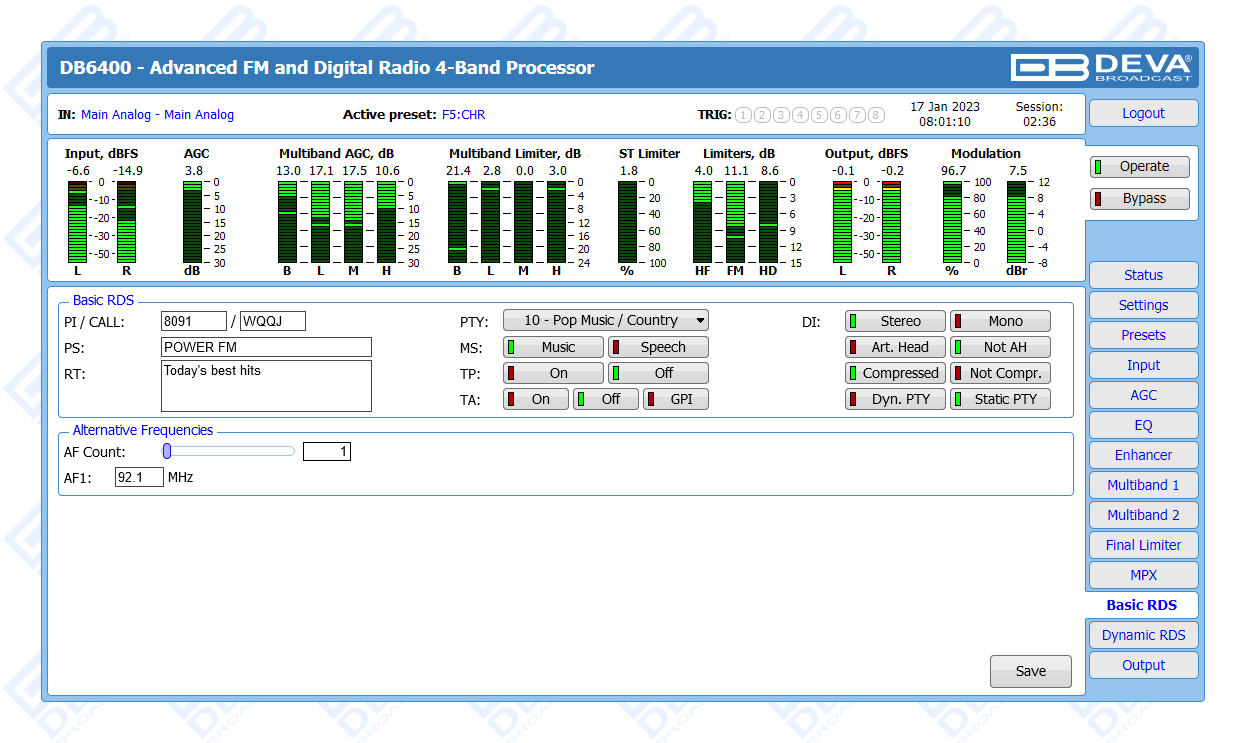Set TA to GPI
The width and height of the screenshot is (1246, 743).
(x=675, y=399)
